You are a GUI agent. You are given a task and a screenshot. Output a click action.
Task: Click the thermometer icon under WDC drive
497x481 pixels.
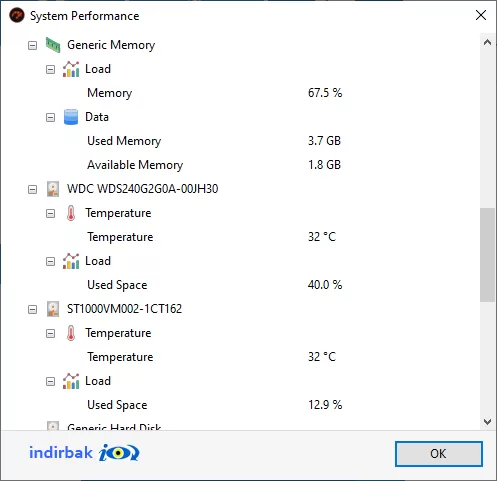(x=71, y=213)
